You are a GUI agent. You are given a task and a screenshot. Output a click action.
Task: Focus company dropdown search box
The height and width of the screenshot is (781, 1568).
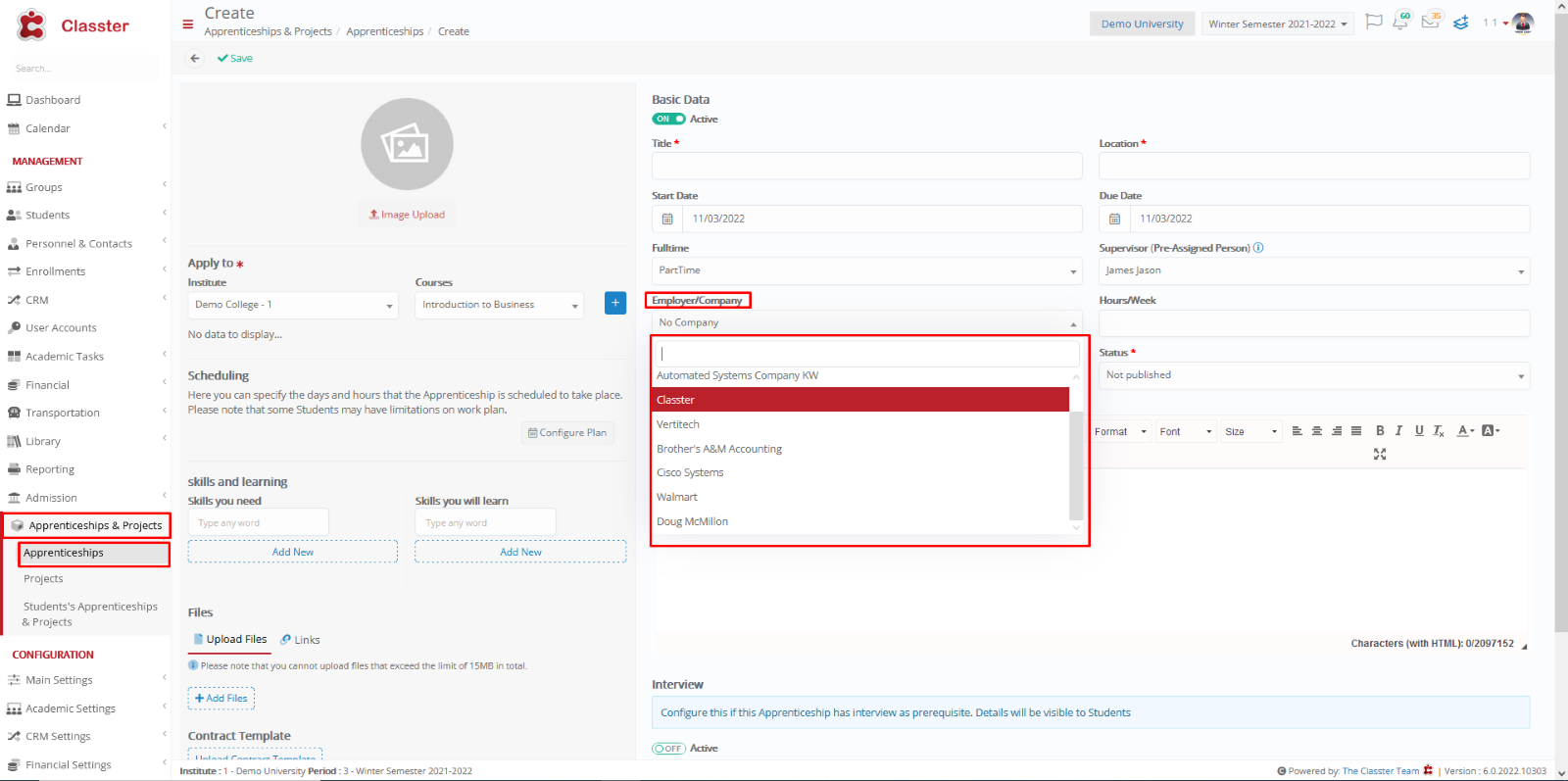pyautogui.click(x=866, y=354)
